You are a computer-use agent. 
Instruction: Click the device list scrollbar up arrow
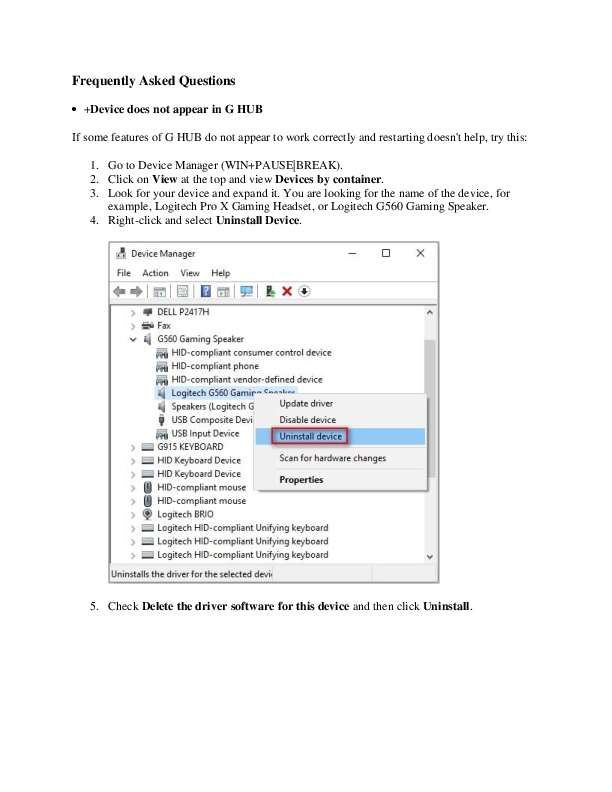(430, 312)
